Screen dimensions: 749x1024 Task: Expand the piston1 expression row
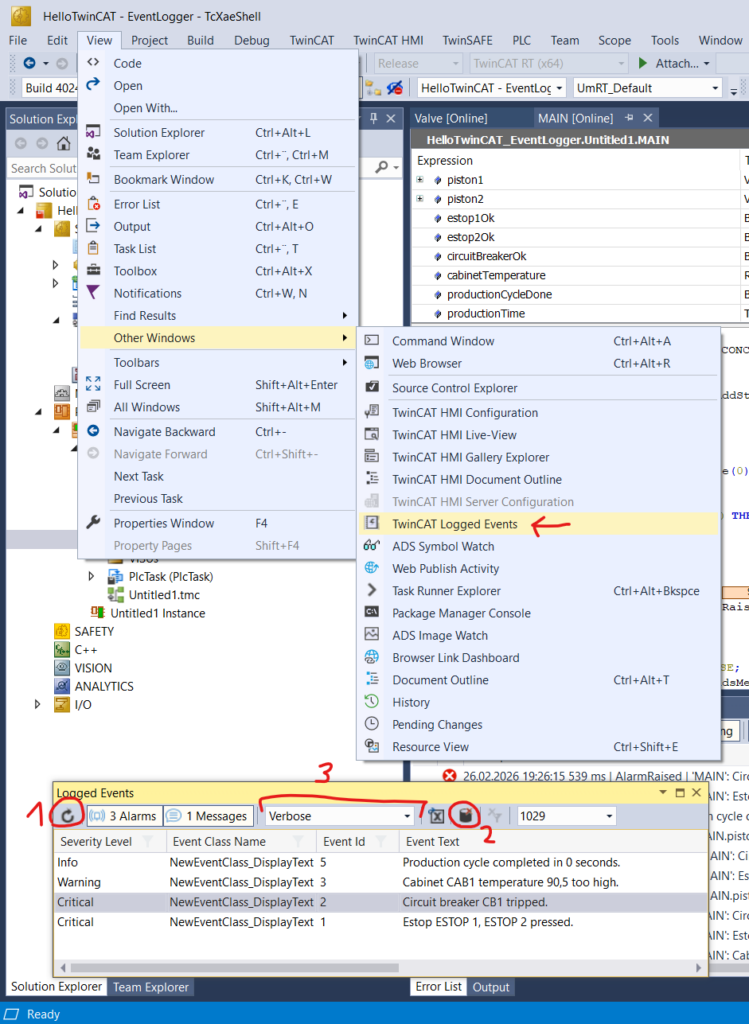click(x=420, y=180)
